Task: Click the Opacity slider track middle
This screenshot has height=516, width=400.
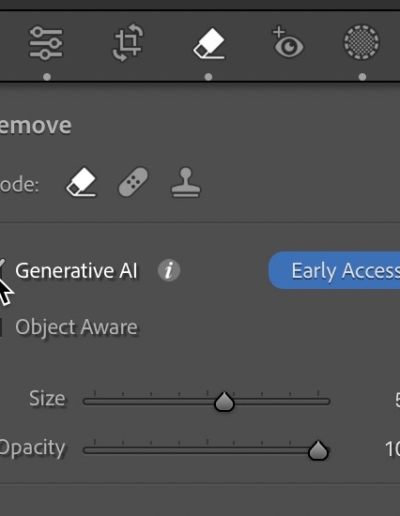Action: [207, 451]
